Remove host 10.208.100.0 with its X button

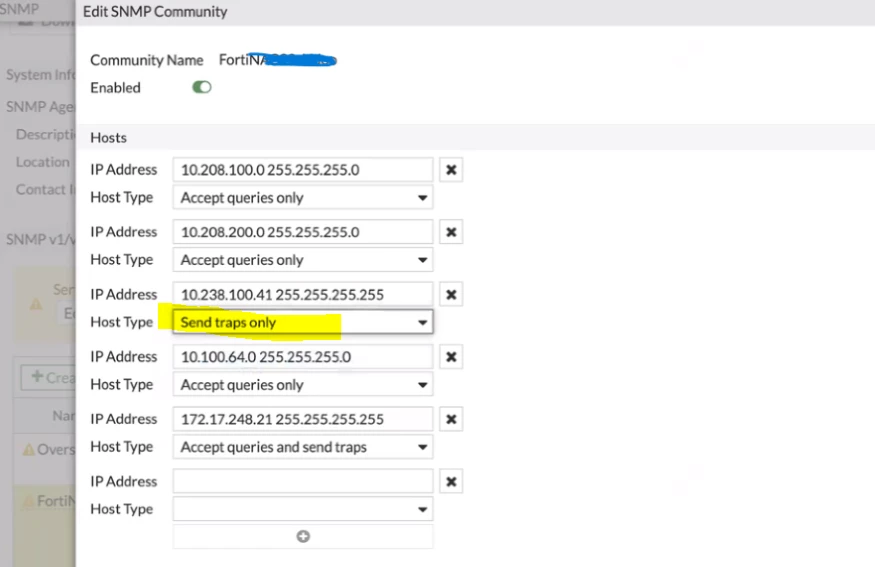(x=451, y=170)
